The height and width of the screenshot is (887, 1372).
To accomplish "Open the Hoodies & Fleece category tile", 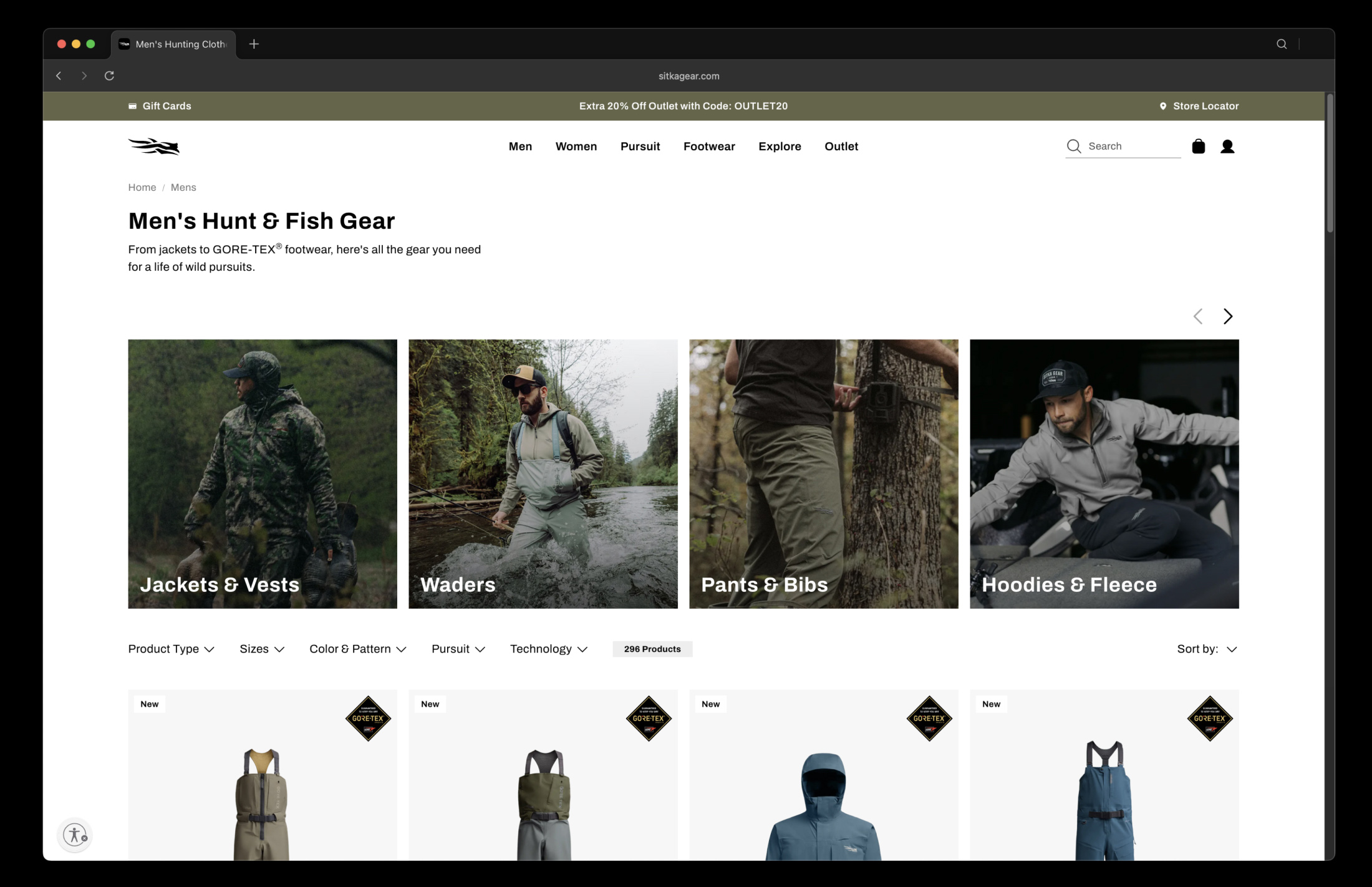I will tap(1104, 474).
